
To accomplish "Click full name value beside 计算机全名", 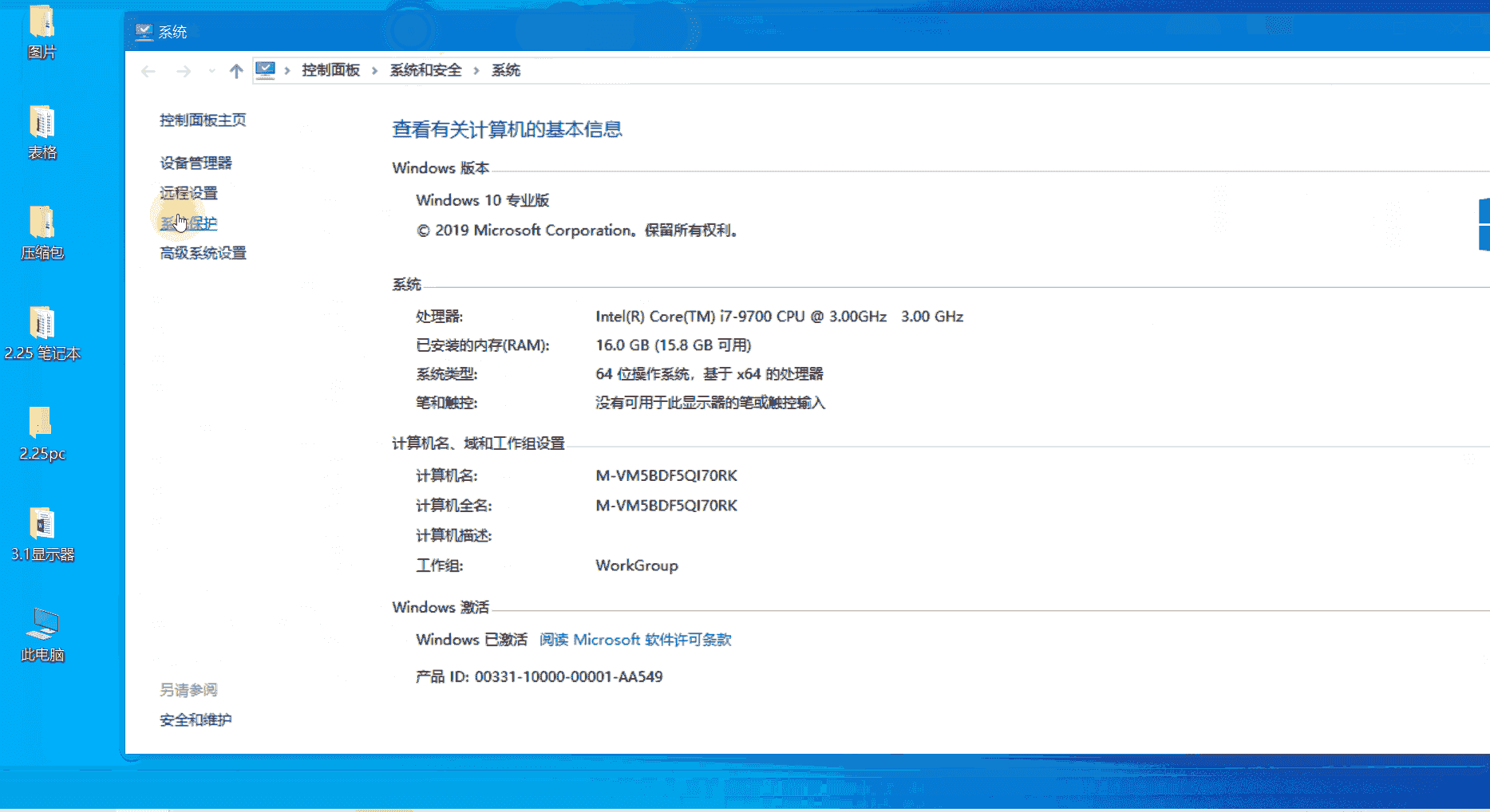I will click(666, 506).
